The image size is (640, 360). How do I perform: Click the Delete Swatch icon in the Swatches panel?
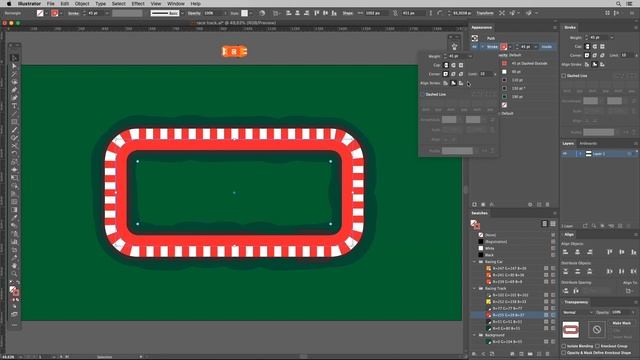(548, 354)
